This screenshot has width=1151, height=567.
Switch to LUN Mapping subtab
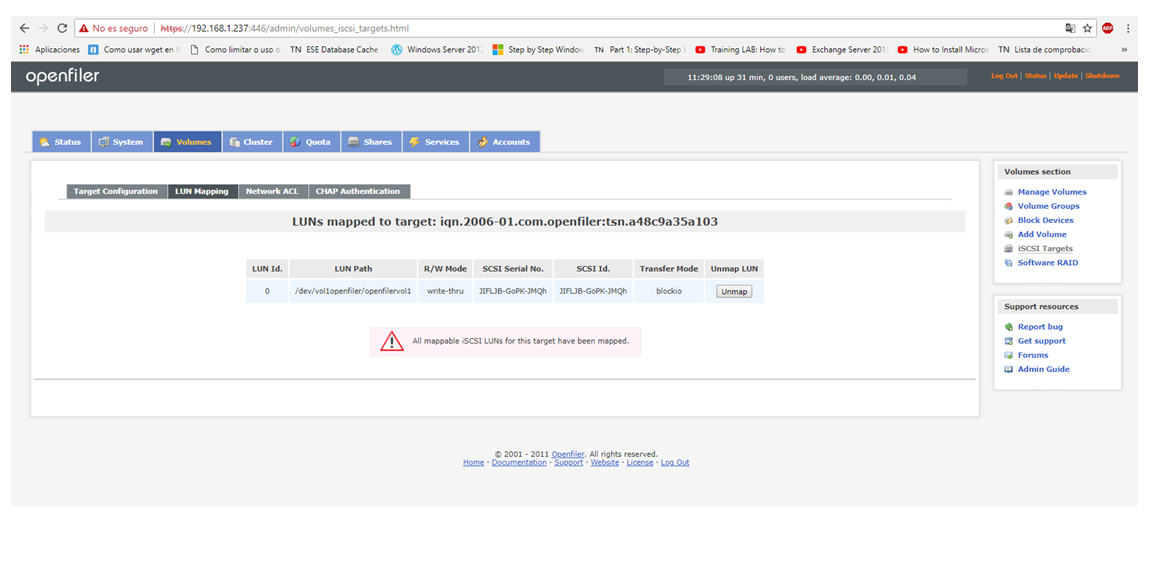click(202, 191)
